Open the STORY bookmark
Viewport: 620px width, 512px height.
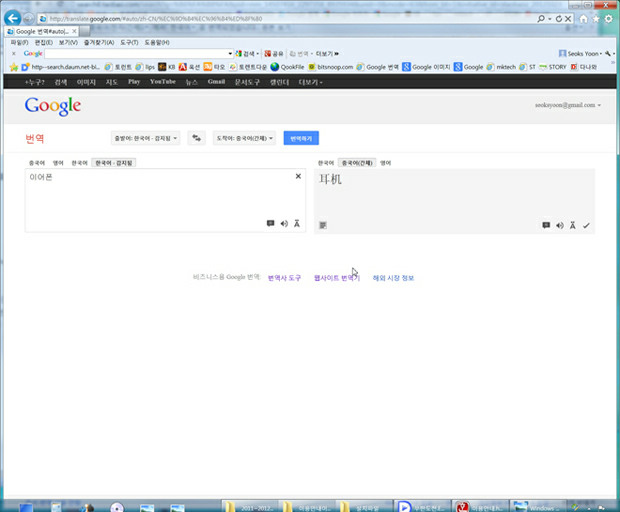[553, 67]
